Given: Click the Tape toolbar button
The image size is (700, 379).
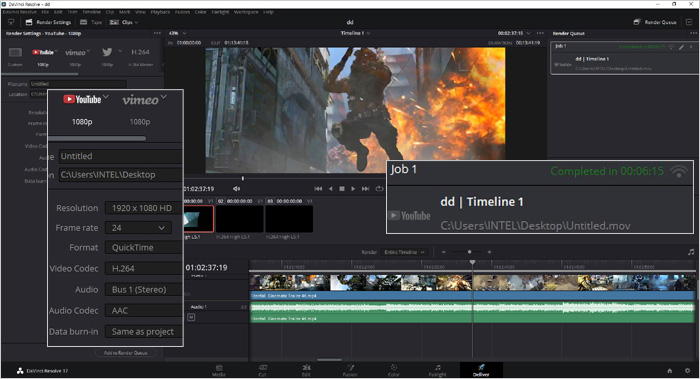Looking at the screenshot, I should [92, 22].
